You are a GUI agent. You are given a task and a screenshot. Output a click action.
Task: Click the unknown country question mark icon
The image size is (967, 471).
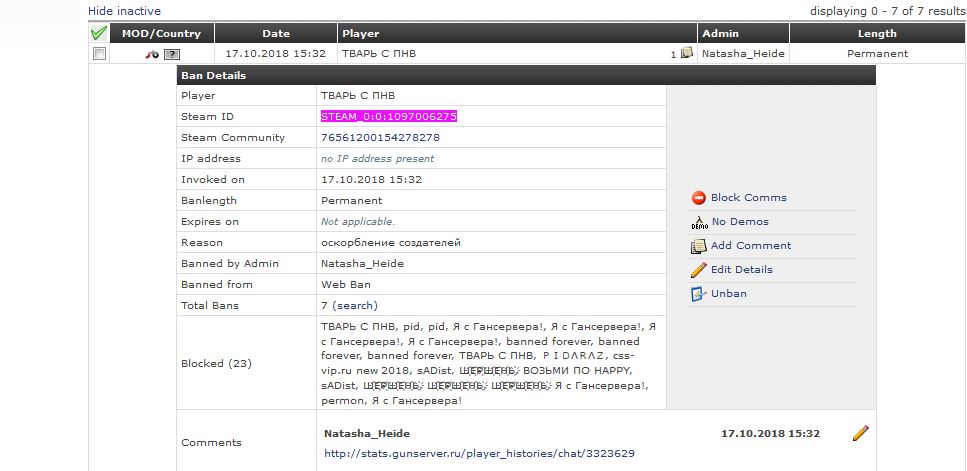tap(172, 54)
